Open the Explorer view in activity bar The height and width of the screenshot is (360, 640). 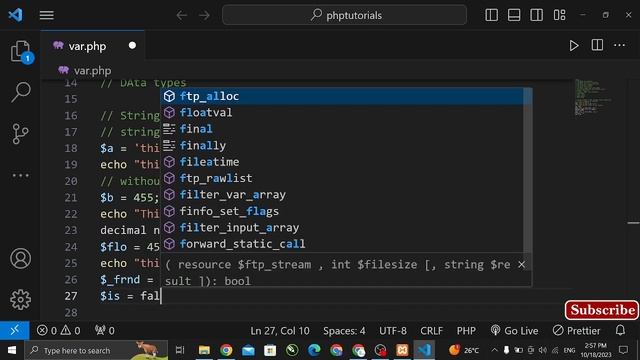click(20, 51)
